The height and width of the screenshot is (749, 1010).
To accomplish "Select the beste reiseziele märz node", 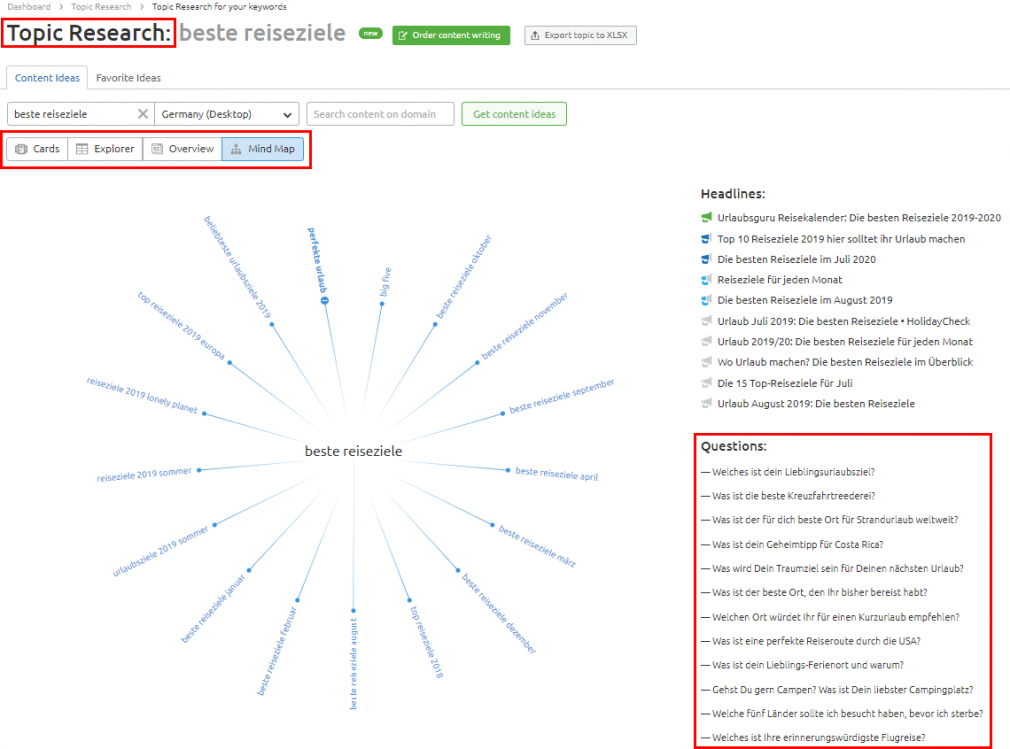I will pos(537,546).
